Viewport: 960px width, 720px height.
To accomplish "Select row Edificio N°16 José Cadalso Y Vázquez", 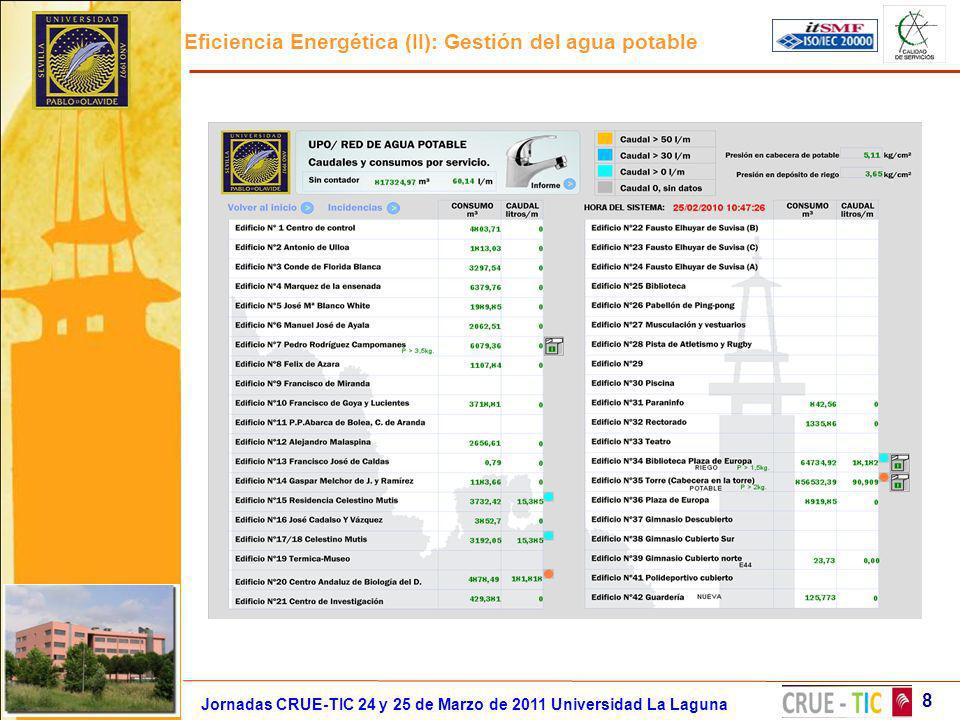I will tap(386, 520).
